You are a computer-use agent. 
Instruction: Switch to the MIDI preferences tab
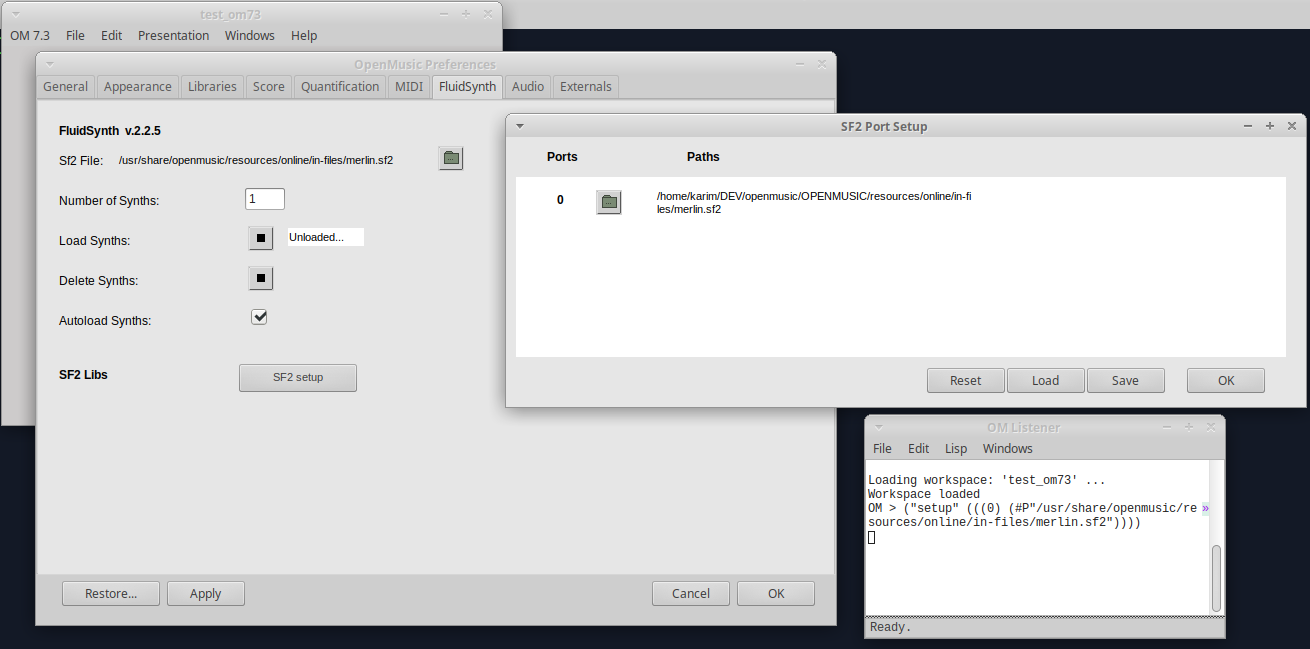(x=409, y=87)
